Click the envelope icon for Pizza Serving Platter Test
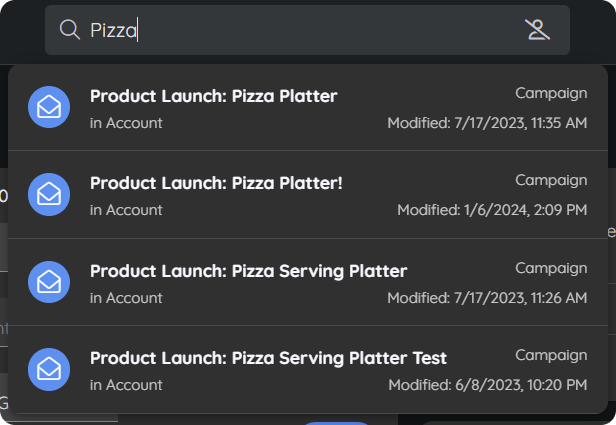This screenshot has width=616, height=425. click(49, 369)
